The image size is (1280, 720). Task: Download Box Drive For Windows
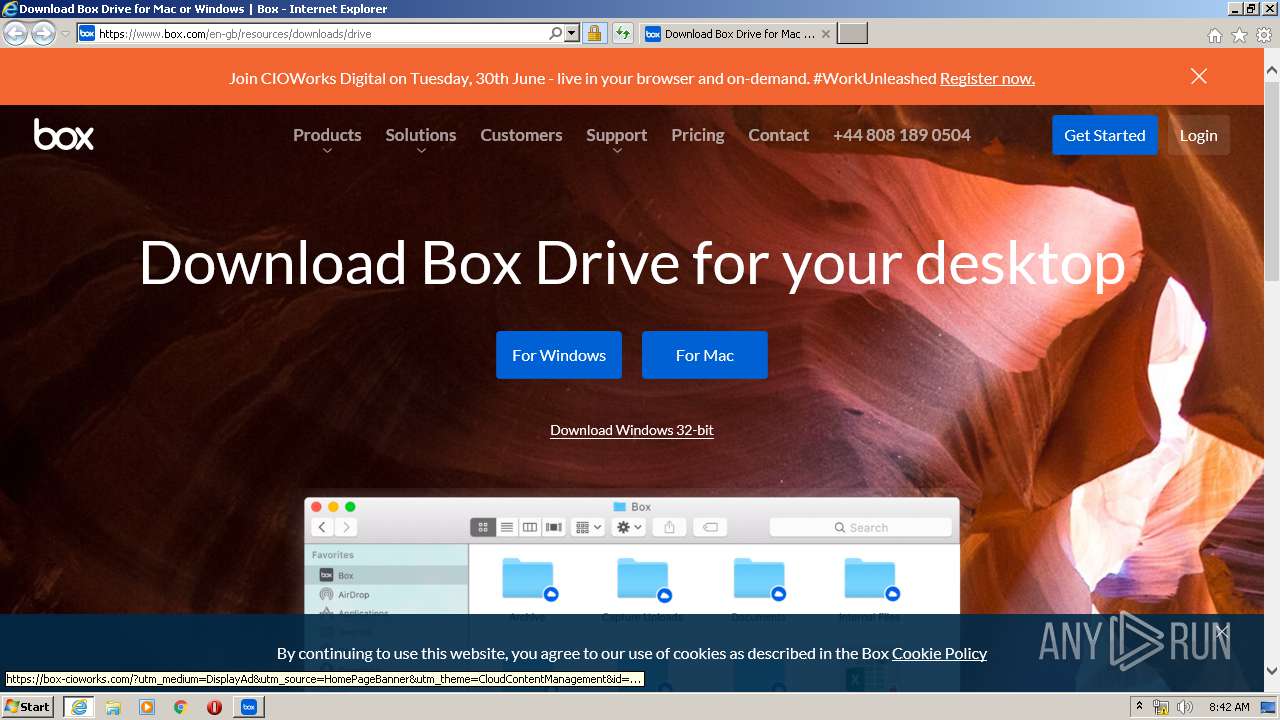[559, 355]
